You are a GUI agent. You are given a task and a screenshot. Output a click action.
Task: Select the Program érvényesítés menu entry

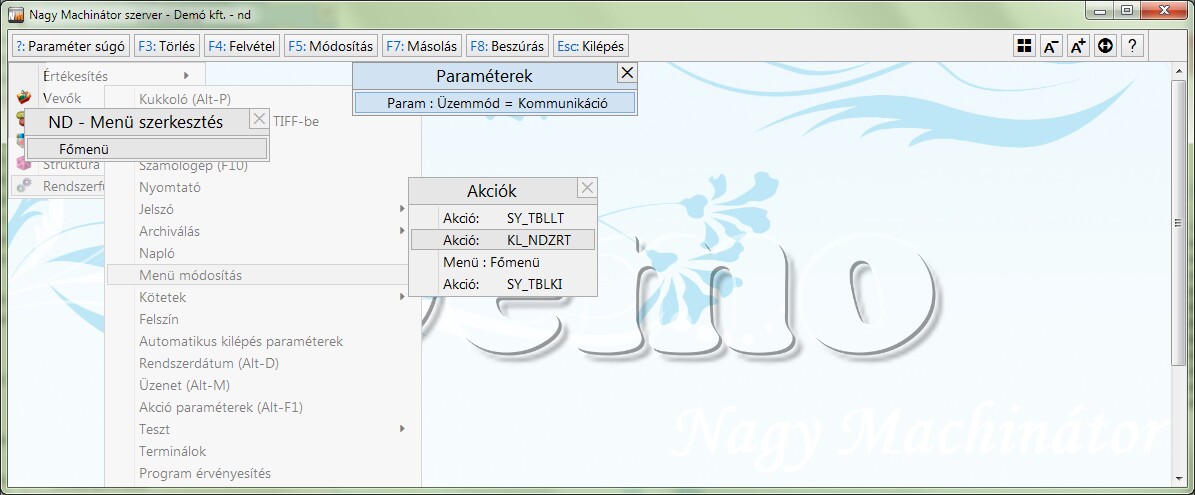205,474
